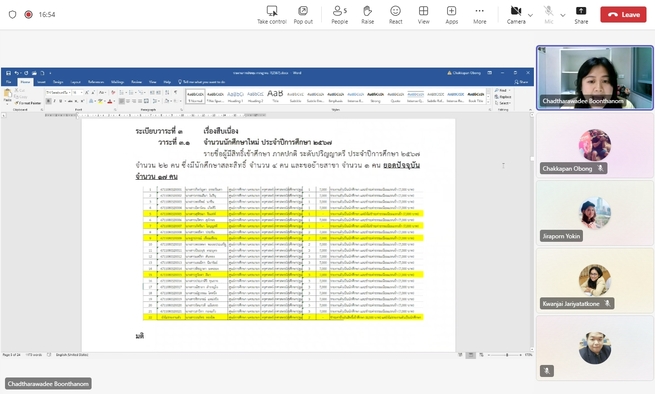Select Chakkapan Obong's participant tile
Screen dimensions: 655x394
click(x=595, y=145)
